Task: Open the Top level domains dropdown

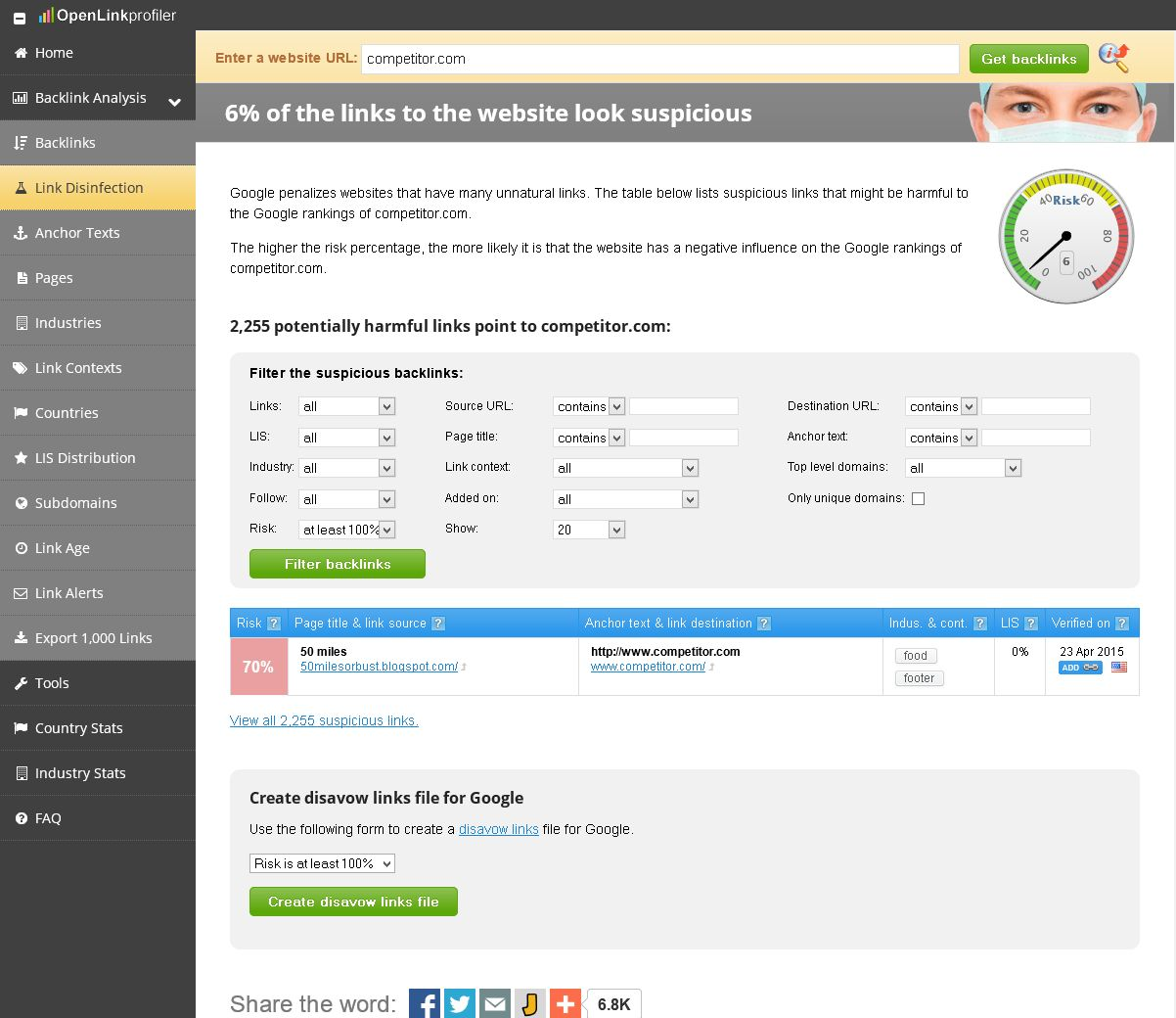Action: click(963, 468)
